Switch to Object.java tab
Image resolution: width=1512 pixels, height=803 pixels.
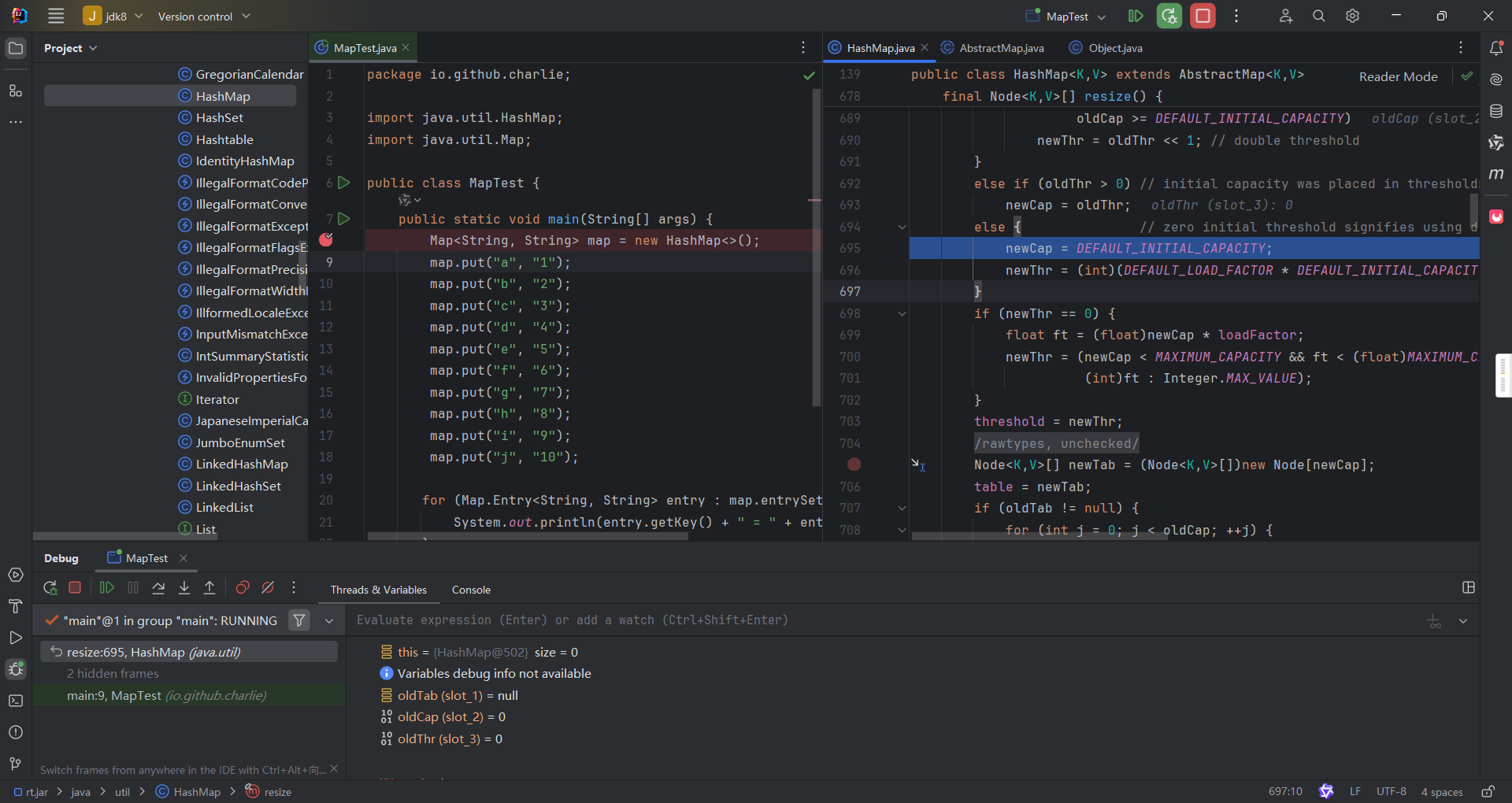pyautogui.click(x=1106, y=48)
